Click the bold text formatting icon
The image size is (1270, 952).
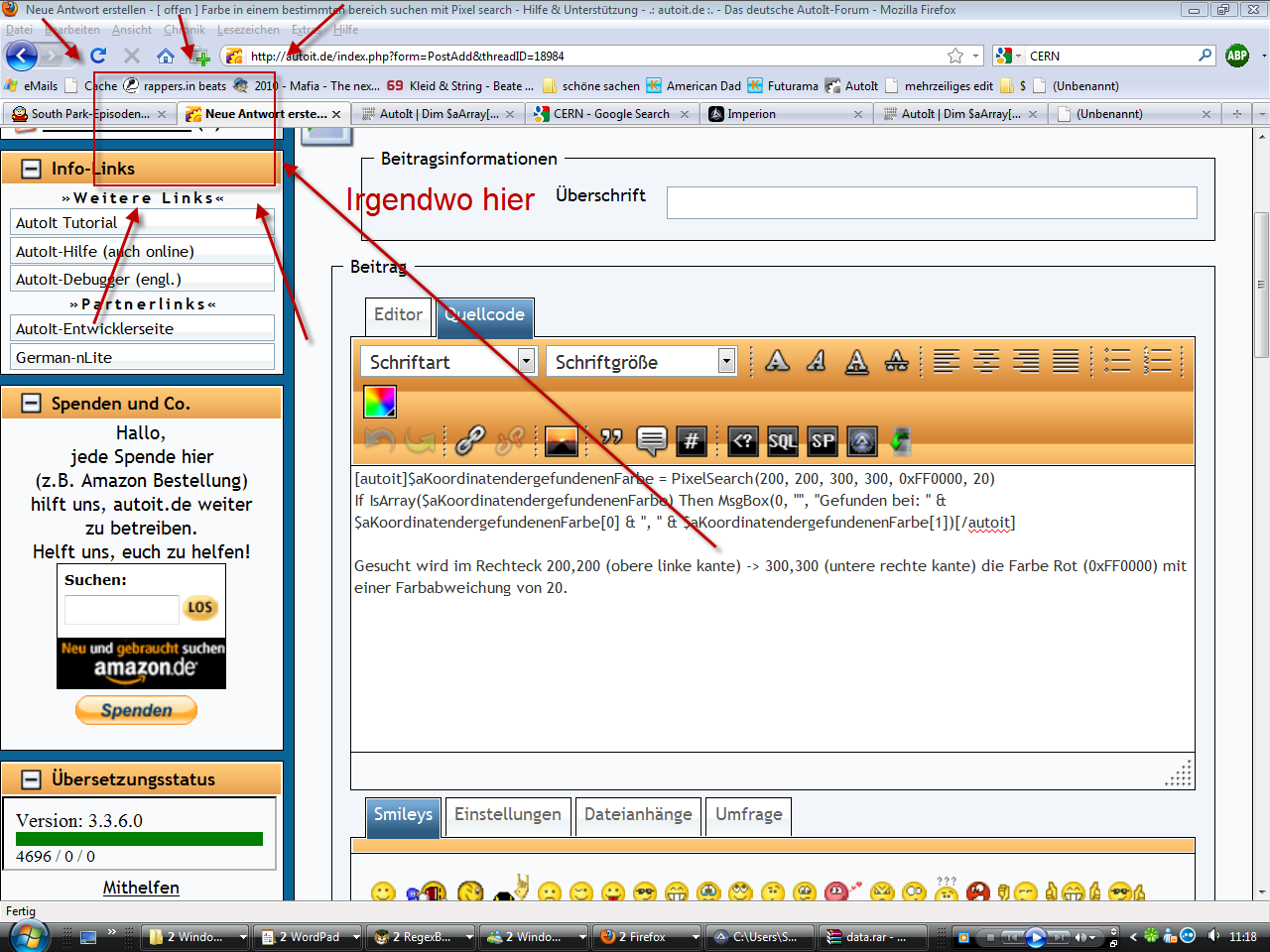coord(778,361)
